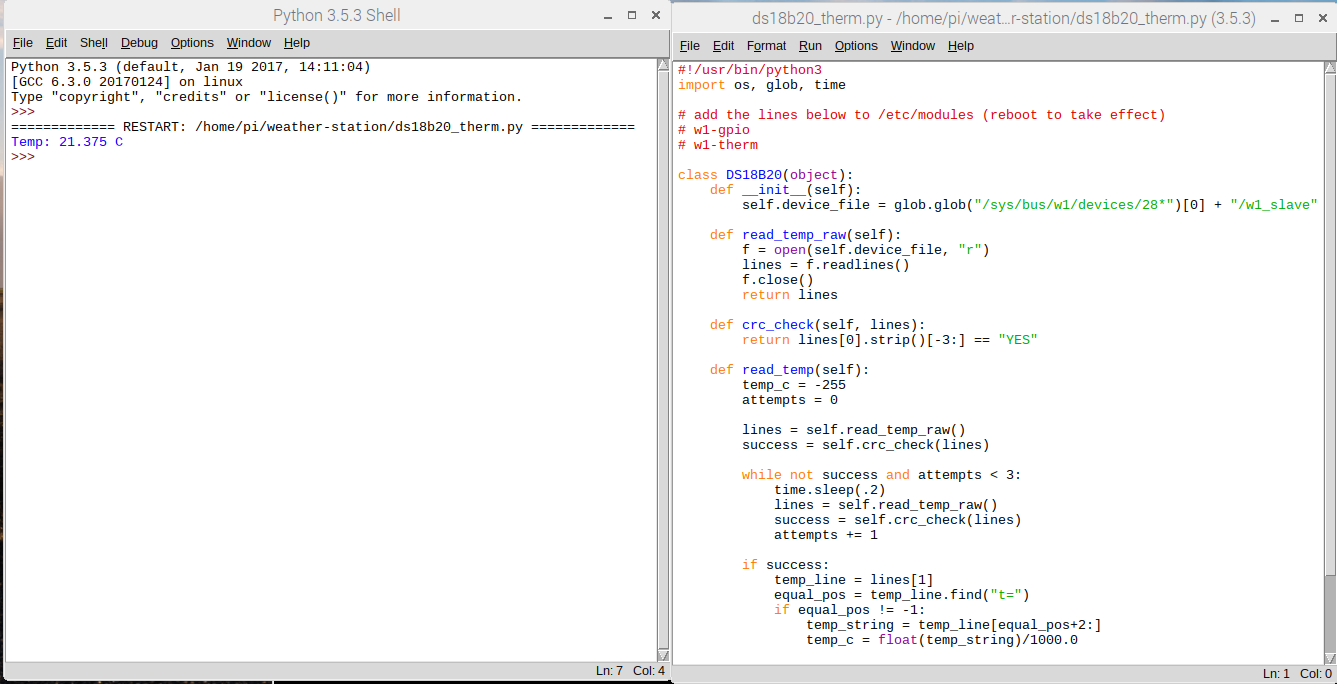1337x684 pixels.
Task: Open the Format menu
Action: coord(767,46)
